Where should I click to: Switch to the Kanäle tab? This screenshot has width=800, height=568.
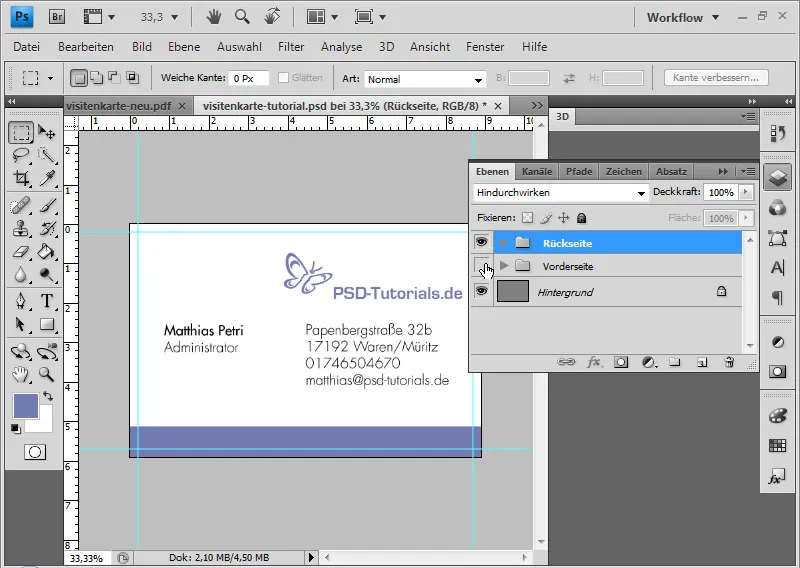pos(537,171)
